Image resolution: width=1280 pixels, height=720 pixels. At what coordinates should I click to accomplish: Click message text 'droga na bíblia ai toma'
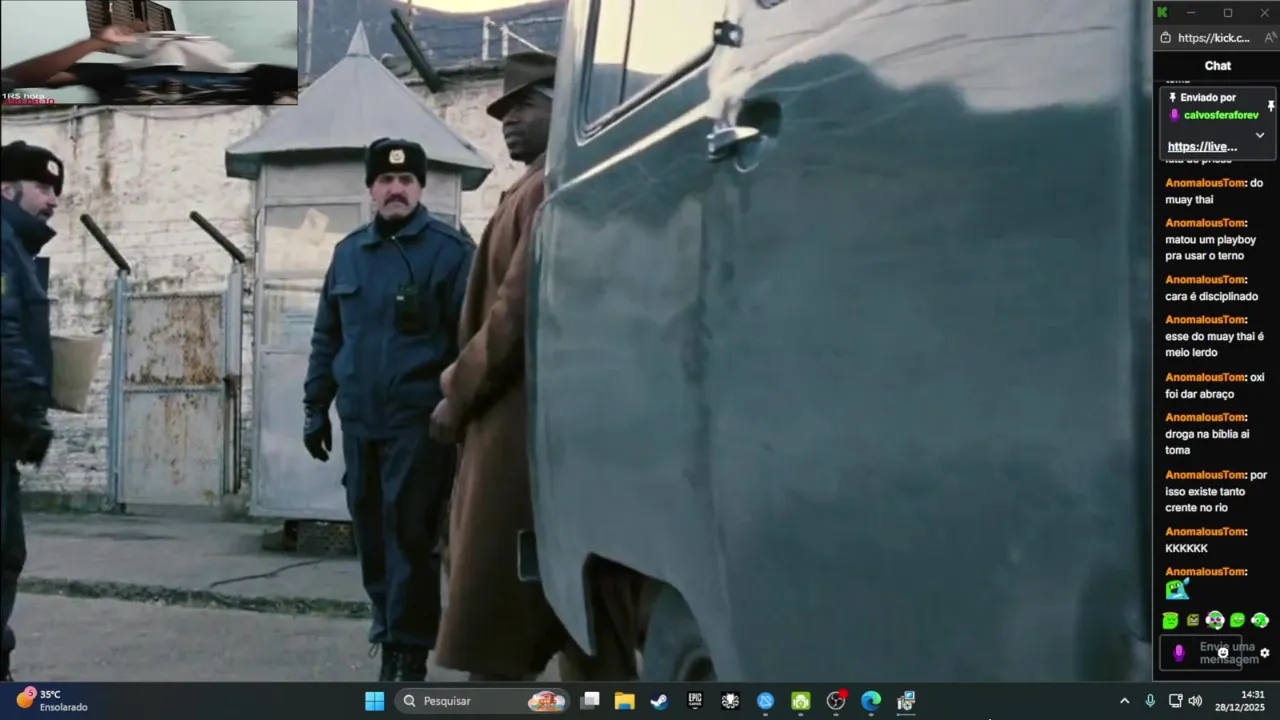tap(1207, 442)
